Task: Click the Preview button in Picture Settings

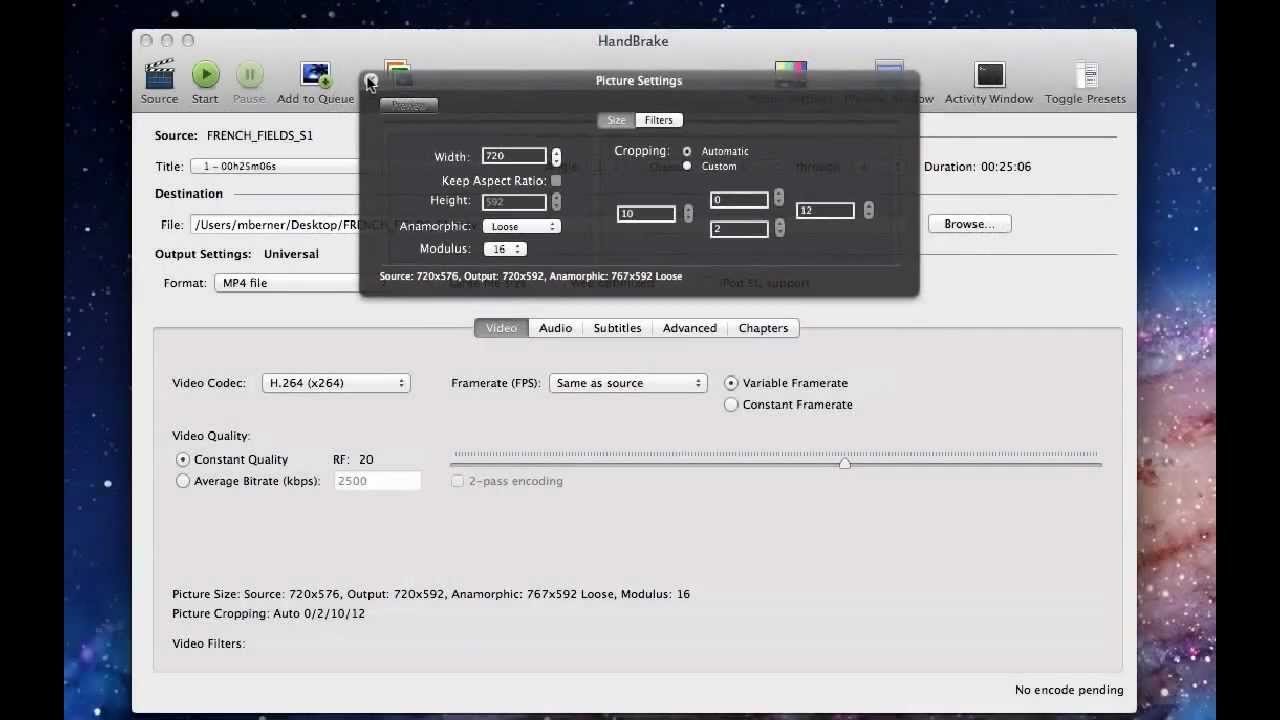Action: click(408, 106)
